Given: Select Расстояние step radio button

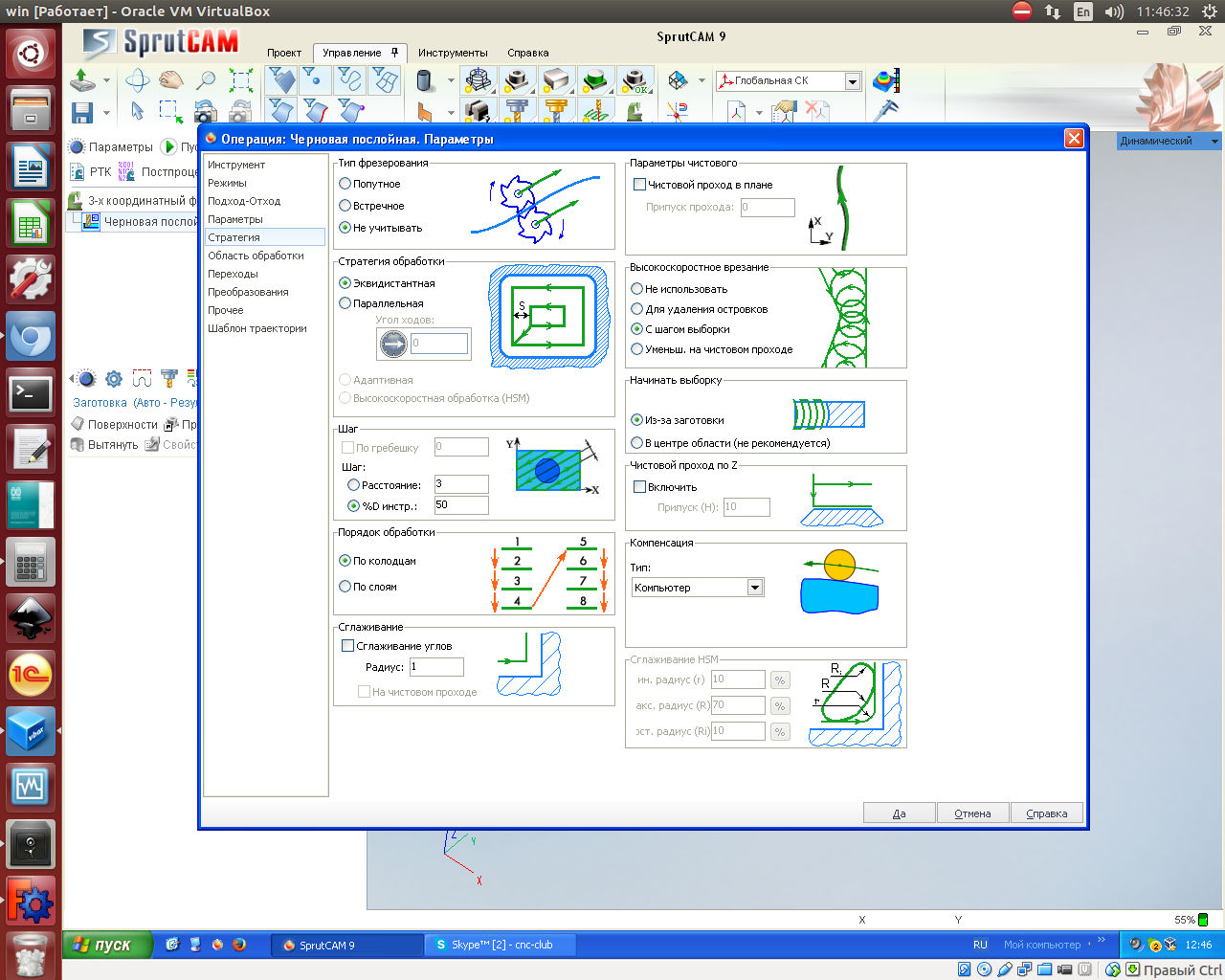Looking at the screenshot, I should (x=353, y=485).
